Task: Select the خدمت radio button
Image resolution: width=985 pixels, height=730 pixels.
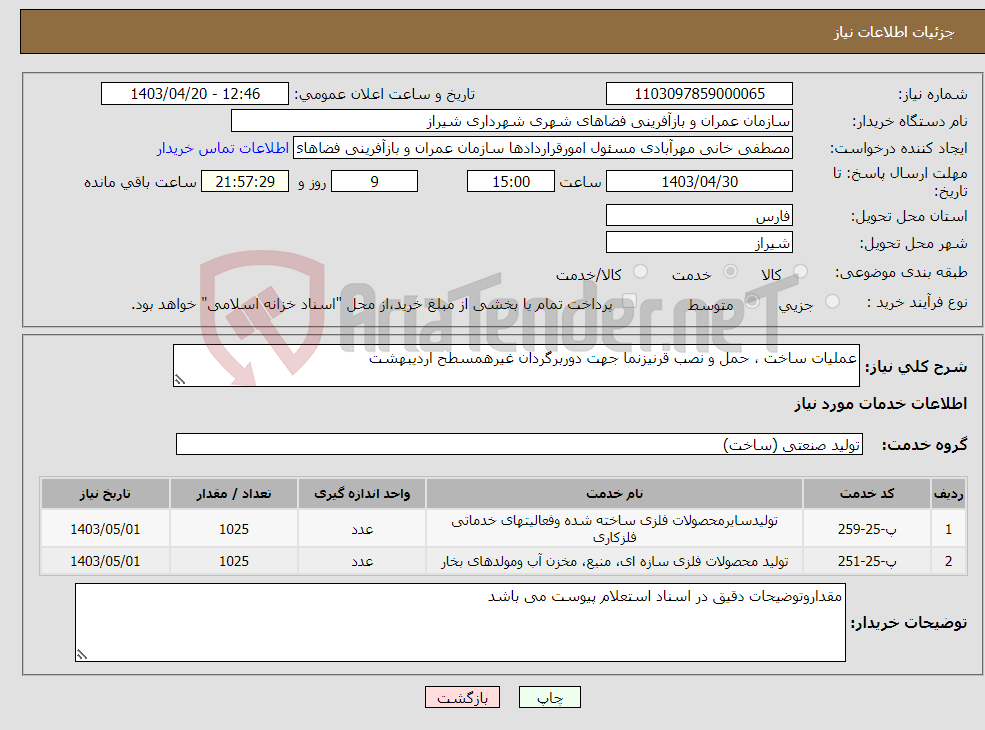Action: 730,271
